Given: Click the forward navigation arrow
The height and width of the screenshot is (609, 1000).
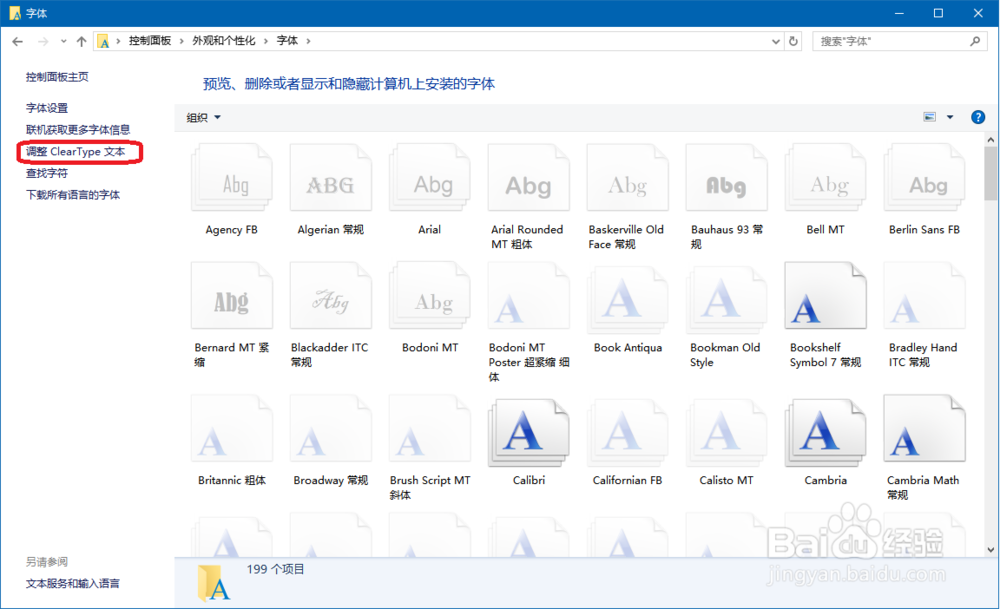Looking at the screenshot, I should click(x=41, y=41).
